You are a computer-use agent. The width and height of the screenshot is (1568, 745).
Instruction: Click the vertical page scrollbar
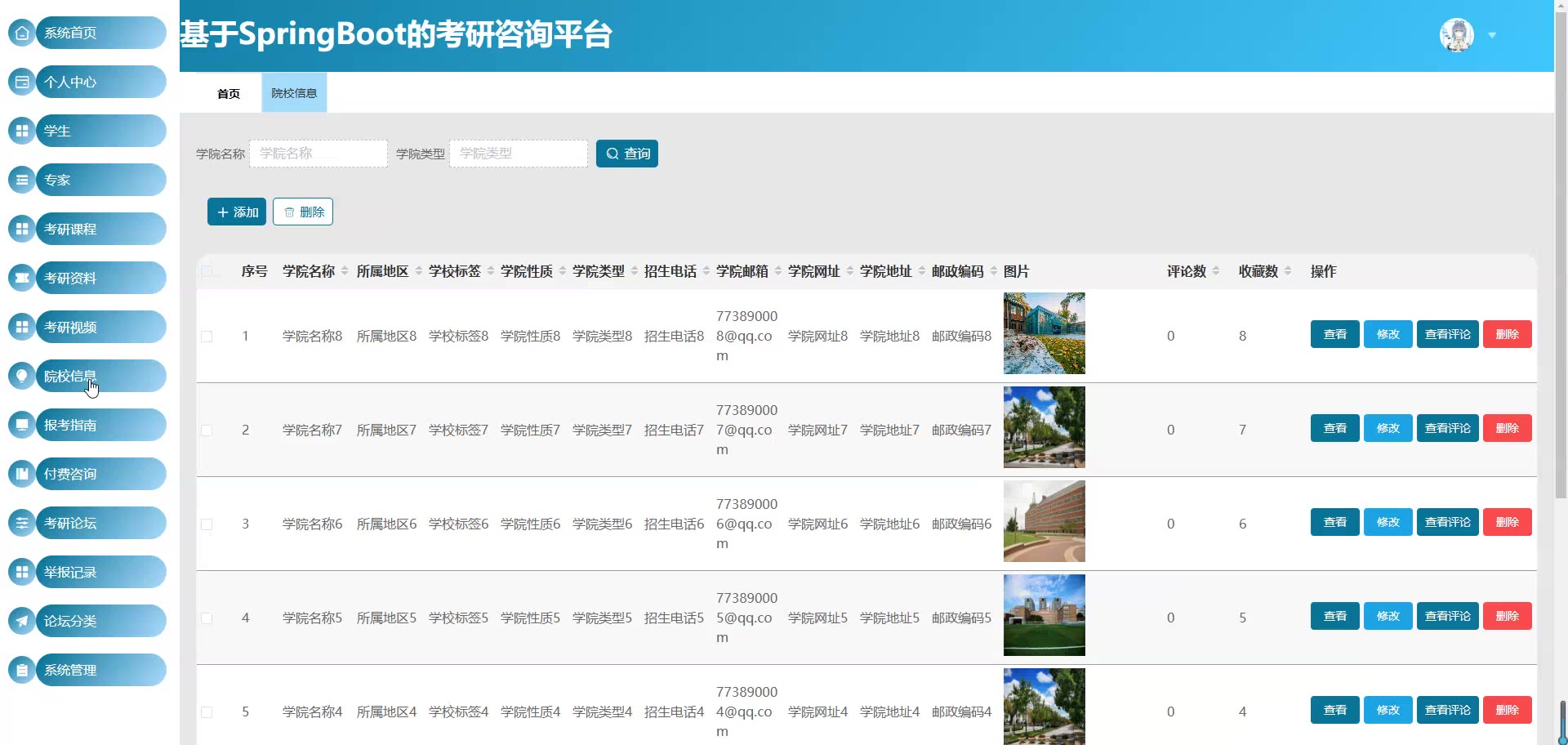coord(1561,368)
